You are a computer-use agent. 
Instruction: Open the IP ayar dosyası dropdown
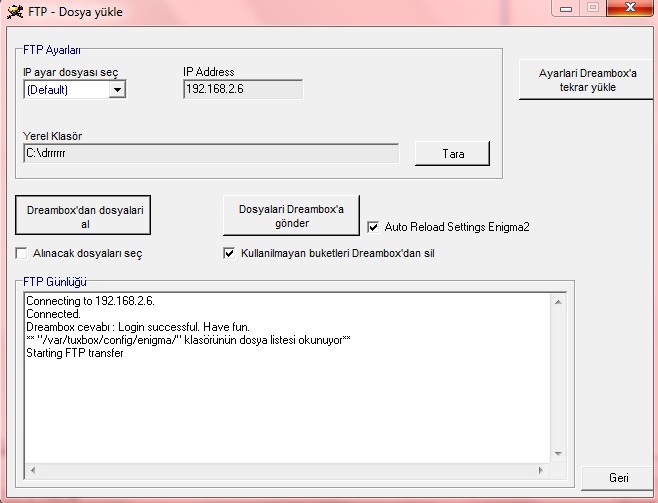click(117, 89)
